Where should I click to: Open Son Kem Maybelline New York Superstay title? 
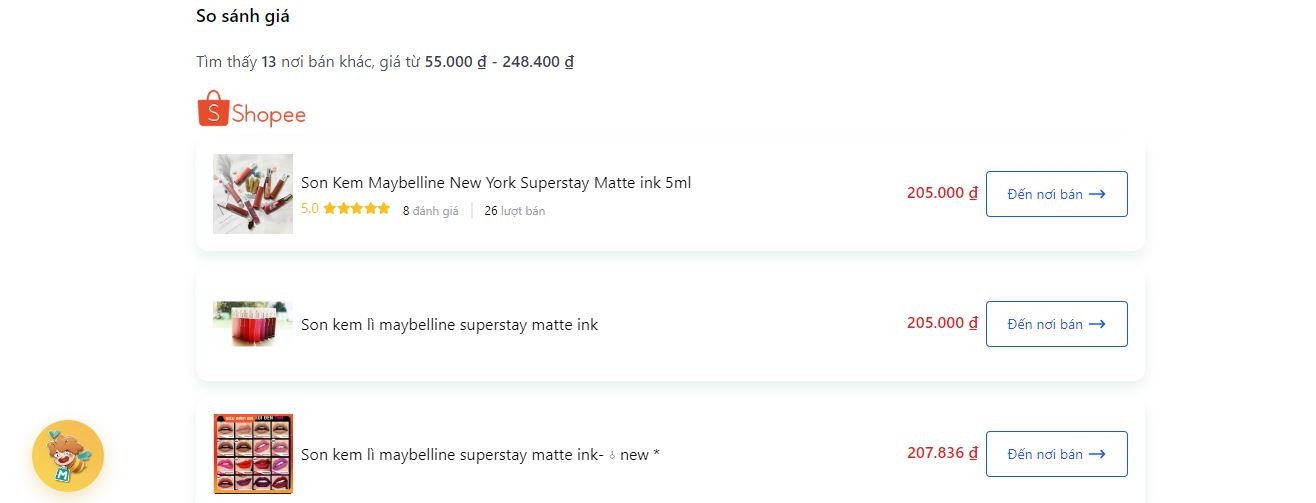point(496,183)
